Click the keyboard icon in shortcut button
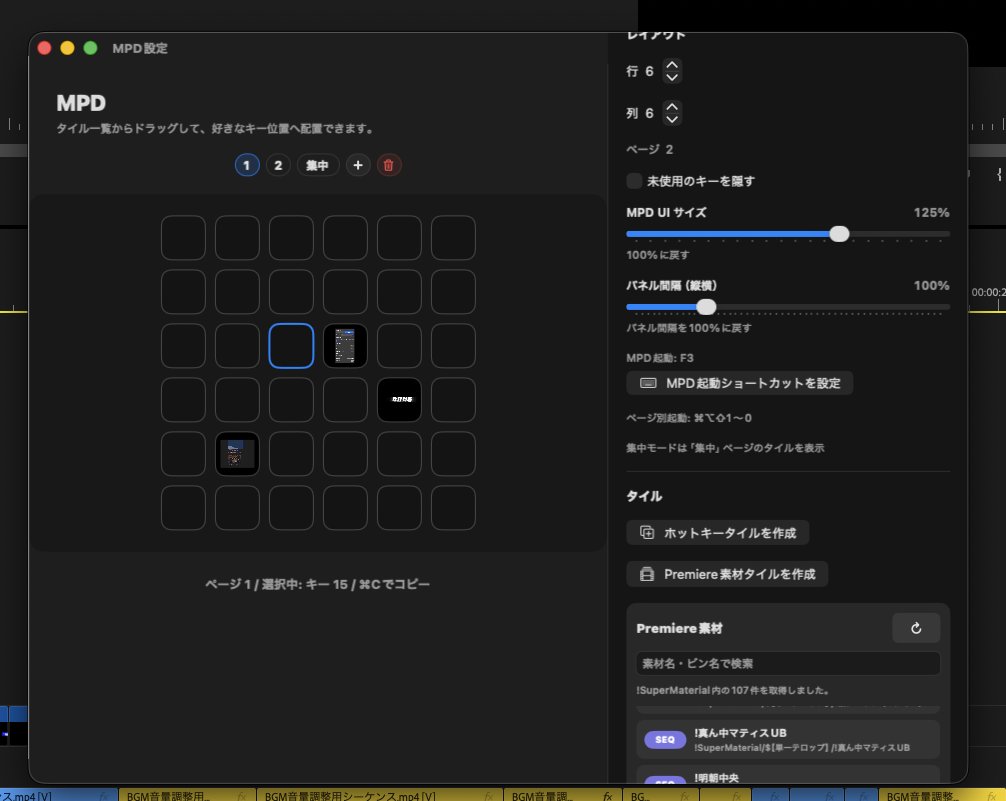This screenshot has height=801, width=1006. click(x=648, y=383)
